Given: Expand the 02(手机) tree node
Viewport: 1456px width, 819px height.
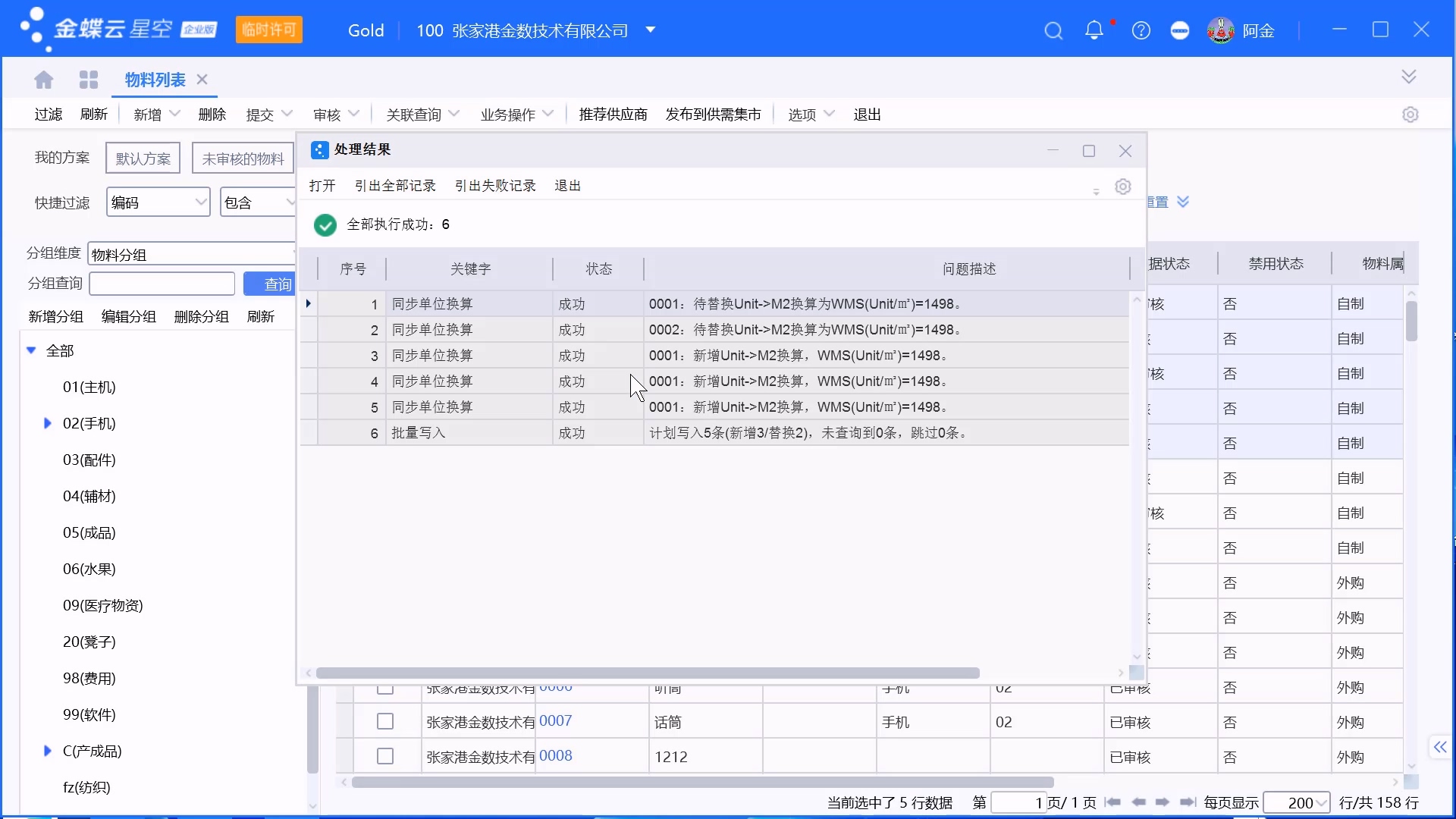Looking at the screenshot, I should click(x=47, y=423).
